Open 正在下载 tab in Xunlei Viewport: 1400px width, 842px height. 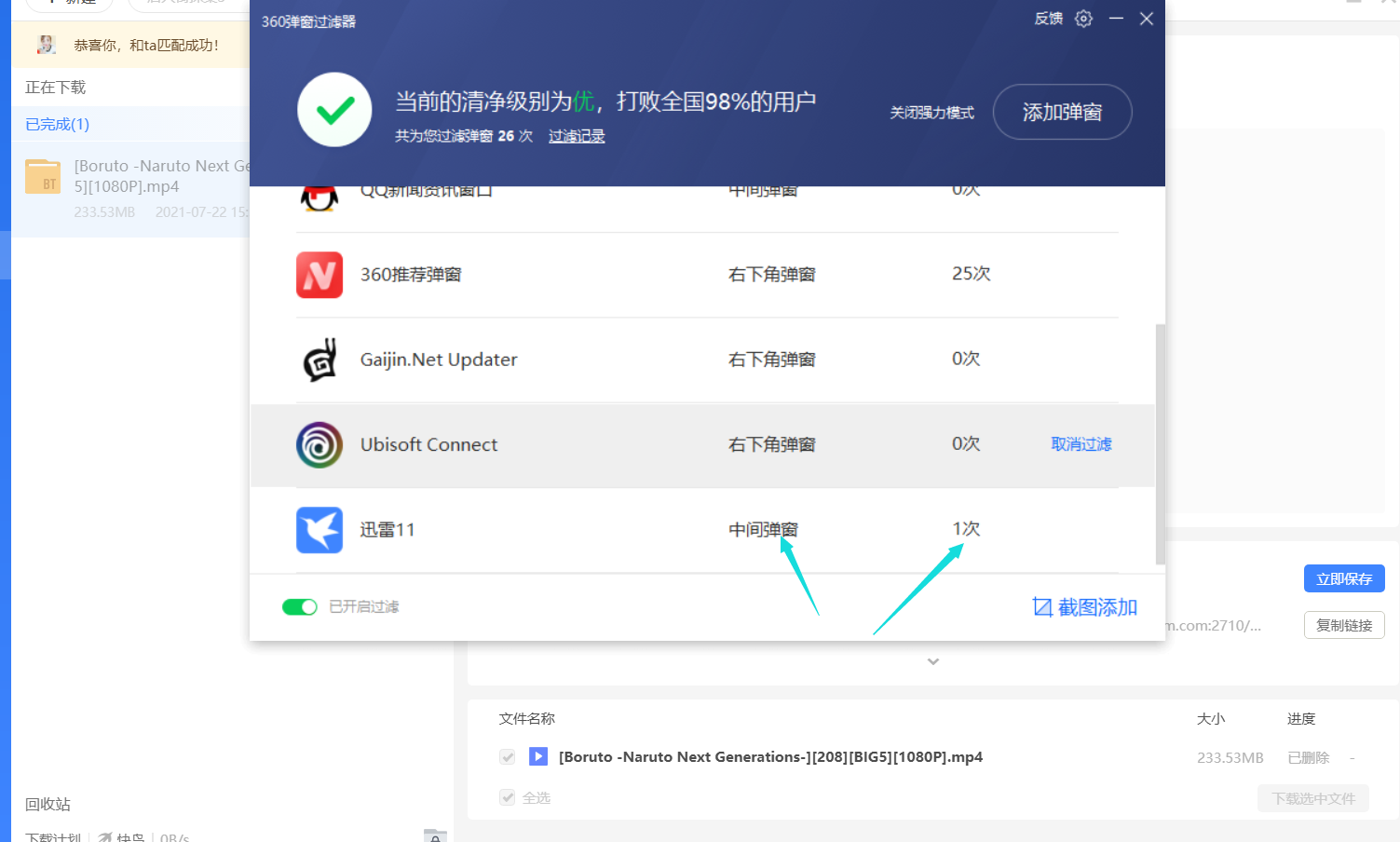click(55, 88)
